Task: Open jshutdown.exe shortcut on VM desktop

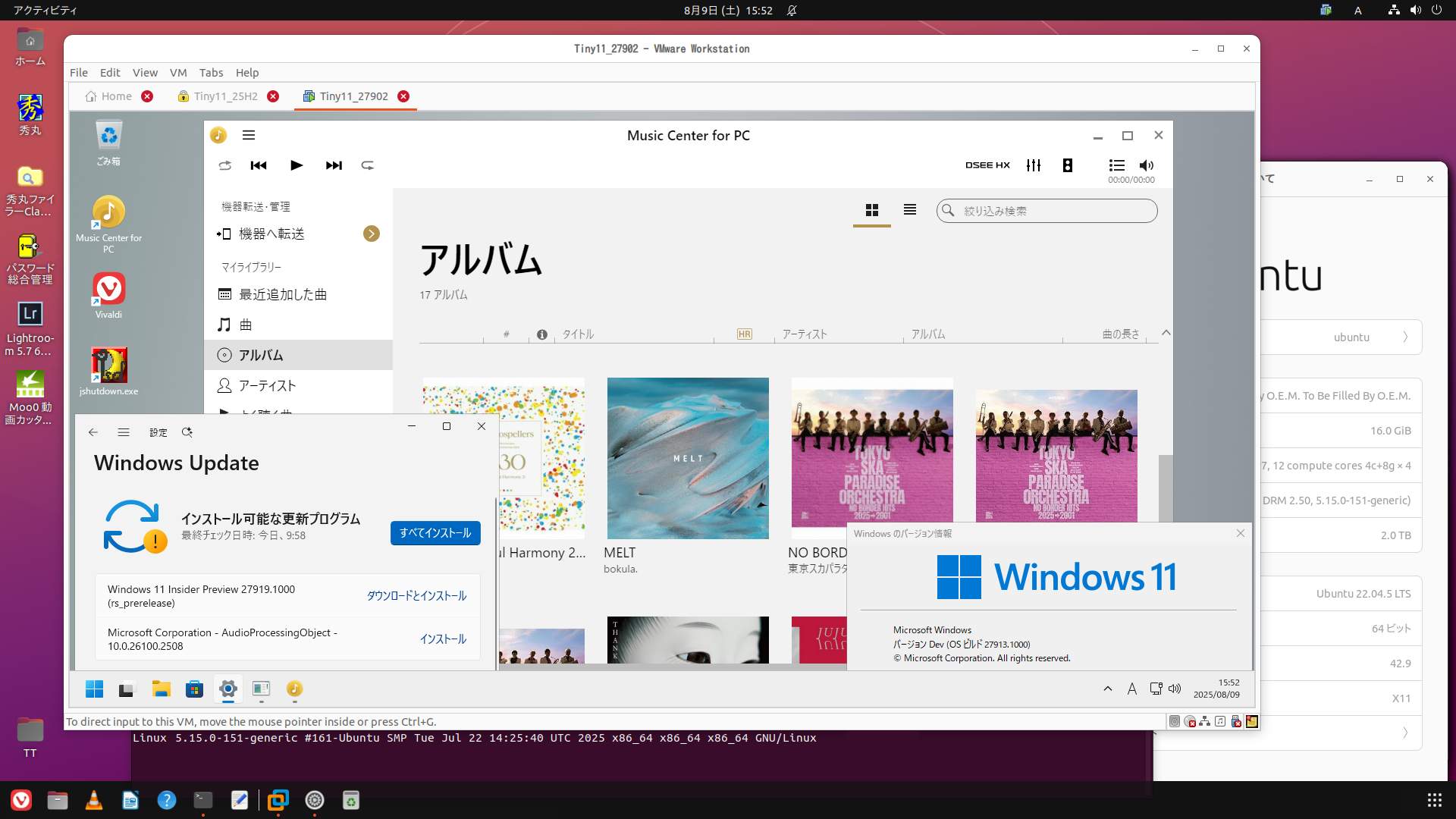Action: (x=108, y=372)
